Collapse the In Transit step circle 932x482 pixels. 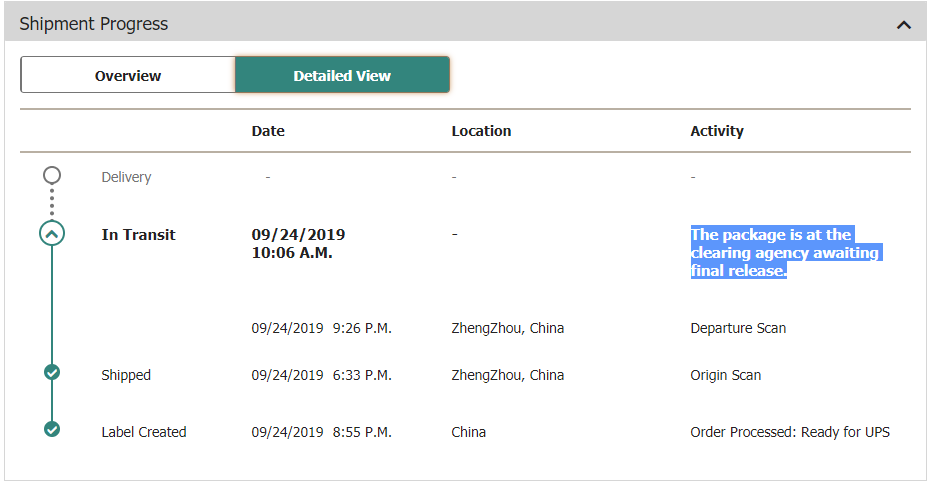(x=52, y=234)
